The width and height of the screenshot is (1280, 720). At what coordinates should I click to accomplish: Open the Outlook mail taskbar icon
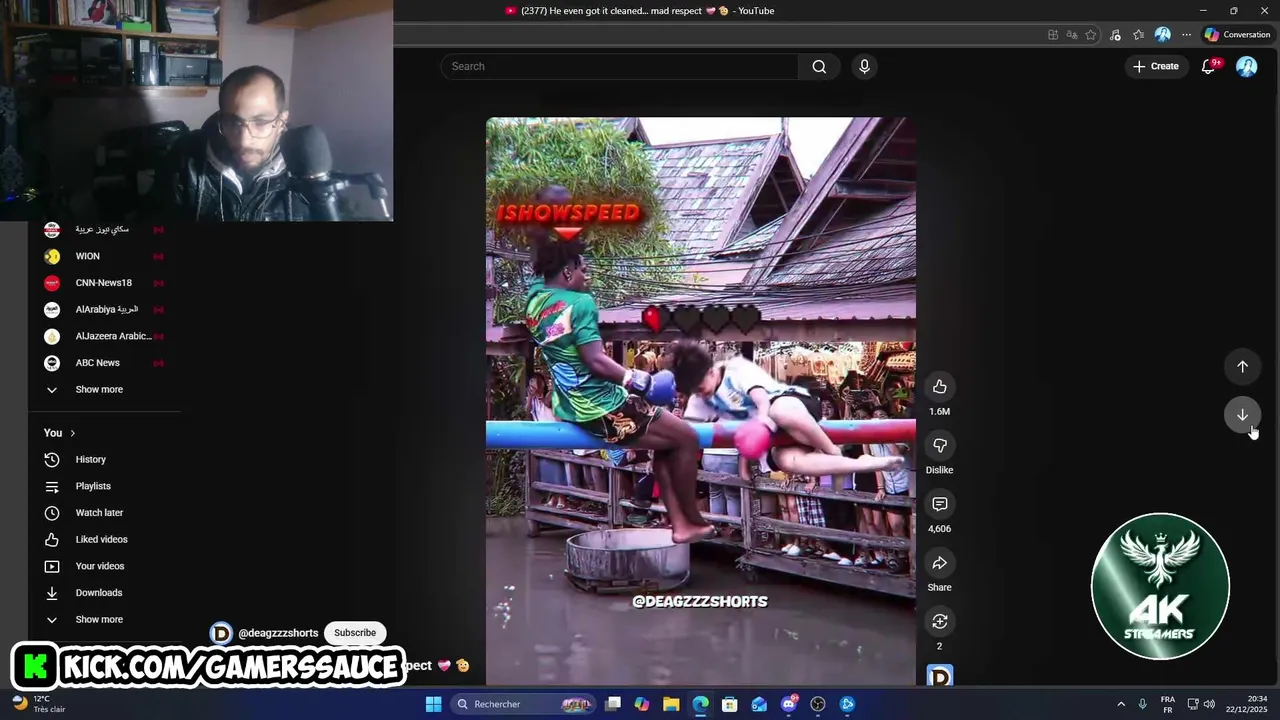759,704
